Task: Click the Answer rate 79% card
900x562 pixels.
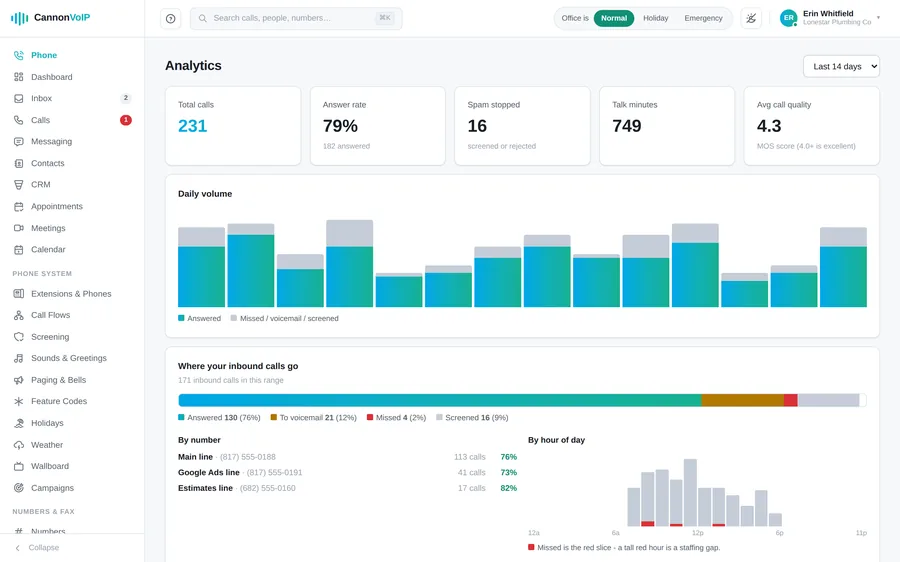Action: tap(378, 126)
